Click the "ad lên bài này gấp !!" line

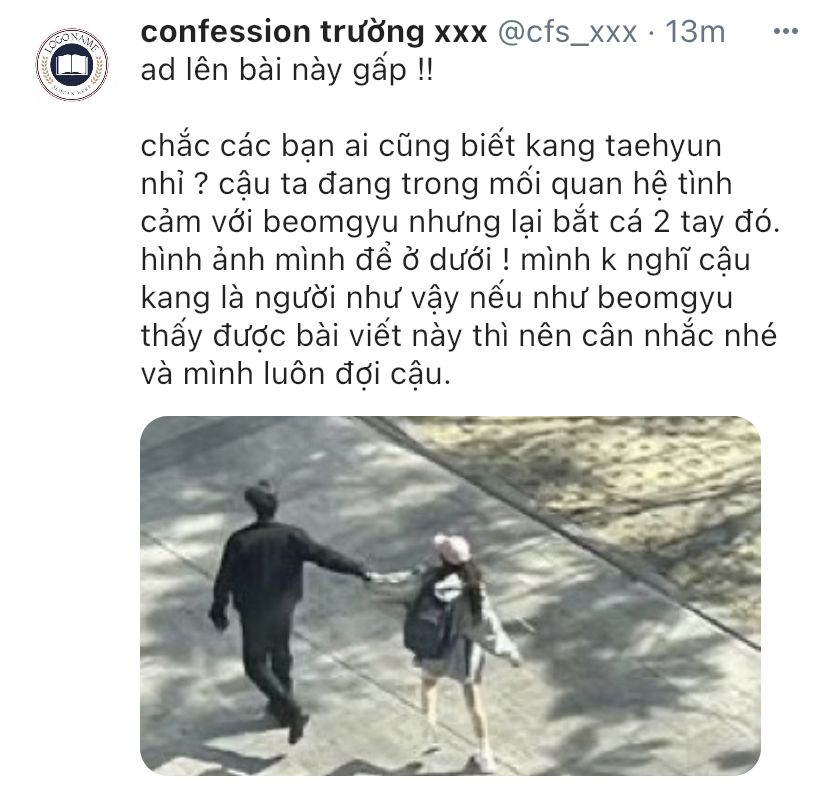click(287, 71)
